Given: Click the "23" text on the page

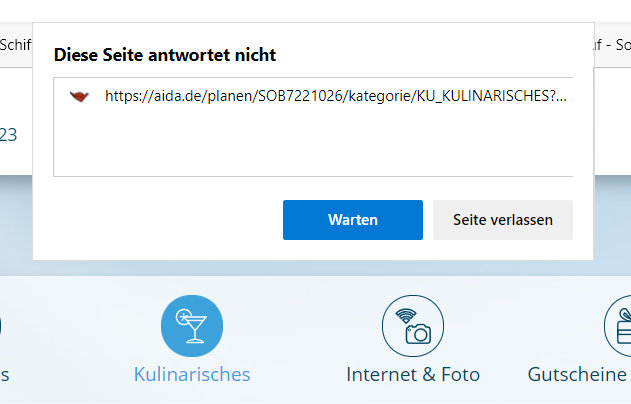Looking at the screenshot, I should tap(8, 134).
